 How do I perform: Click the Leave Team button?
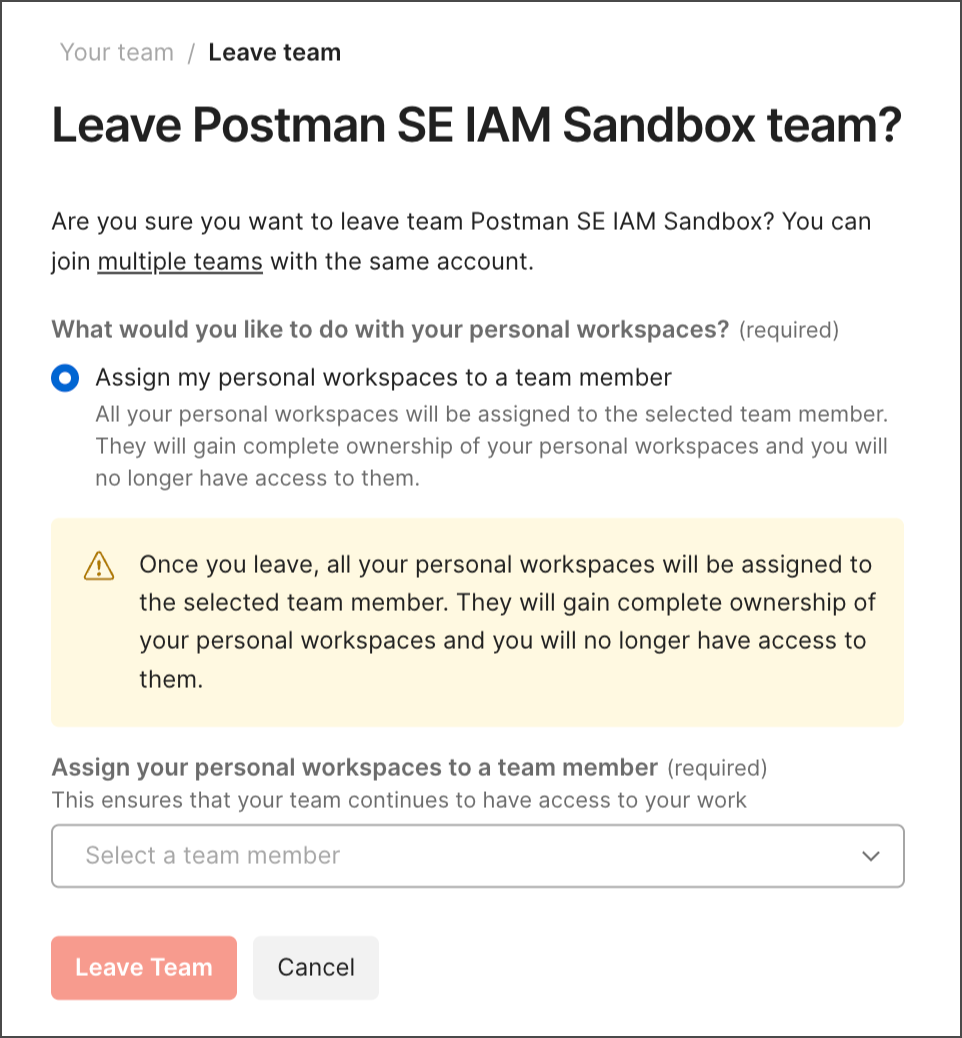(x=143, y=967)
